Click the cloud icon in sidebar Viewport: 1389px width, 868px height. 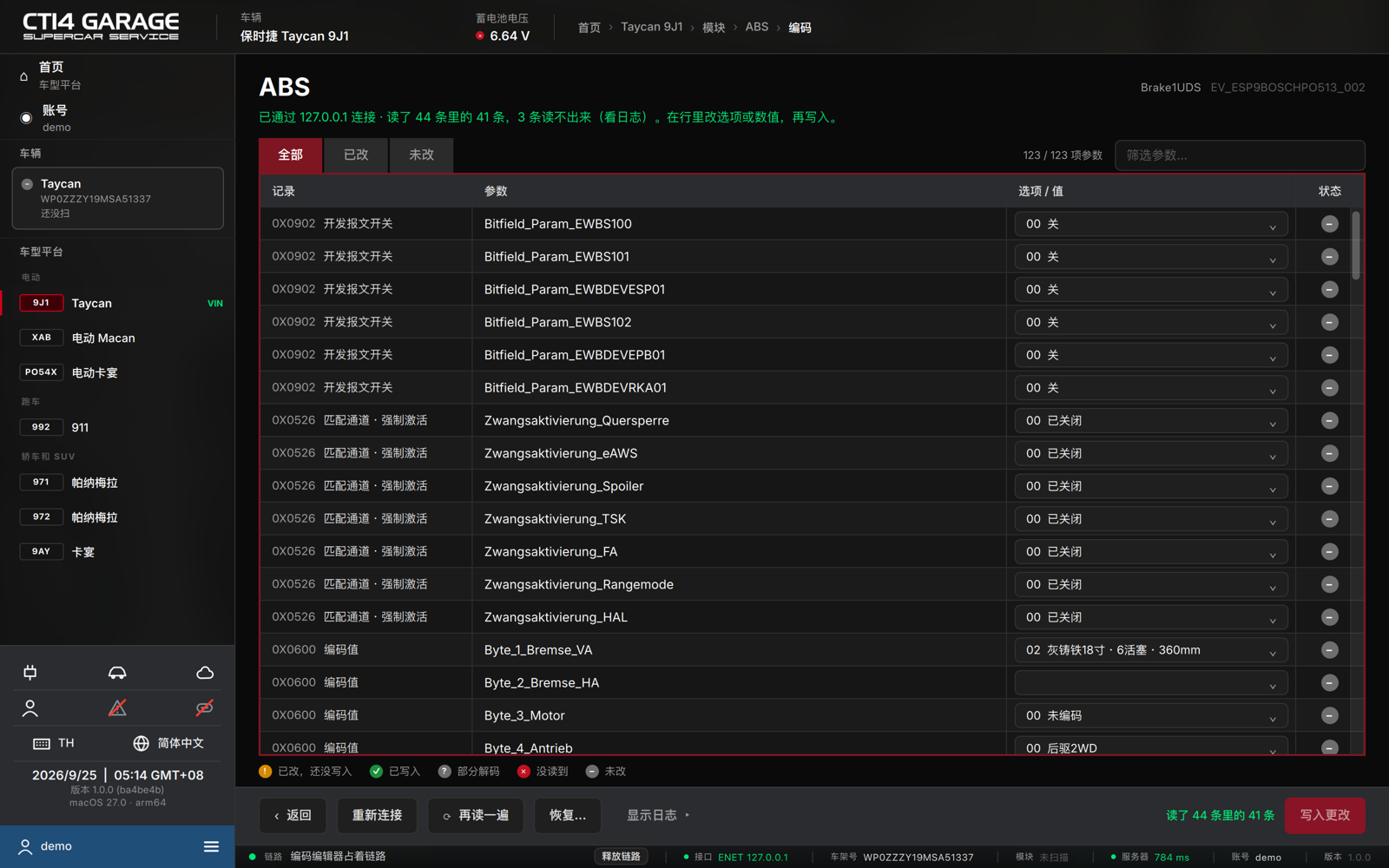tap(205, 673)
